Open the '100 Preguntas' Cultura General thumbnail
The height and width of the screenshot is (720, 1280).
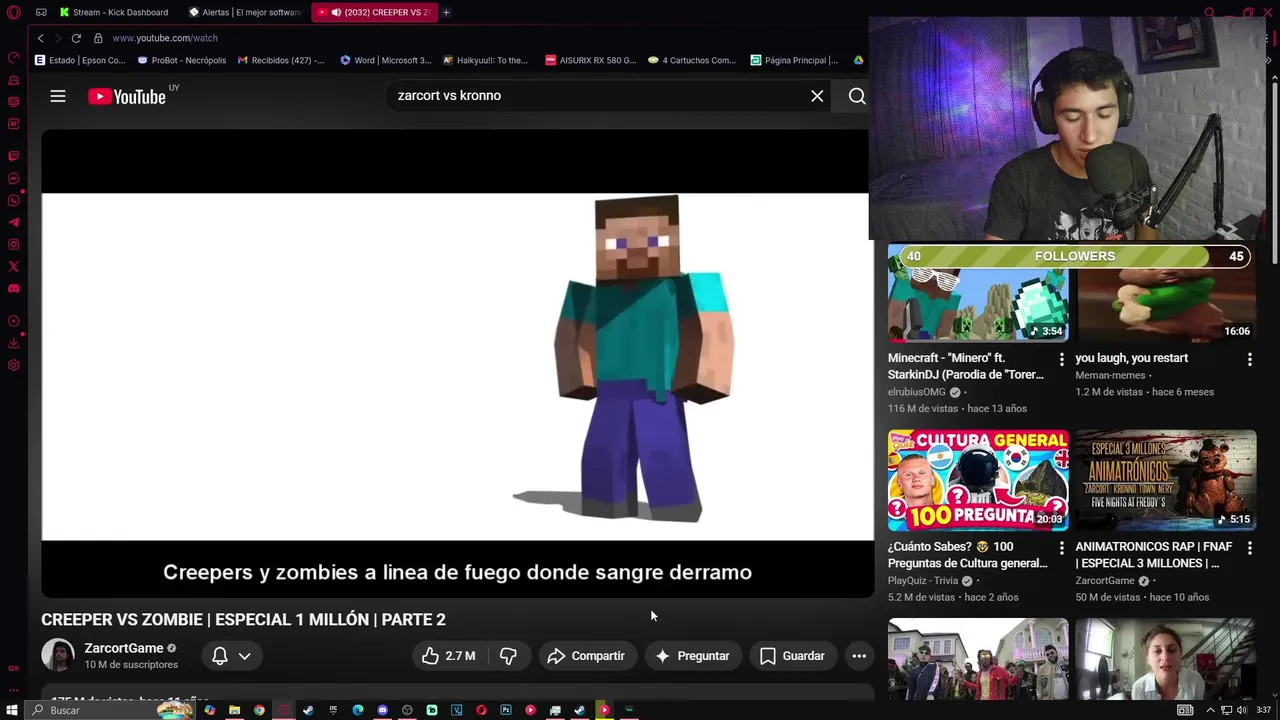click(x=978, y=480)
